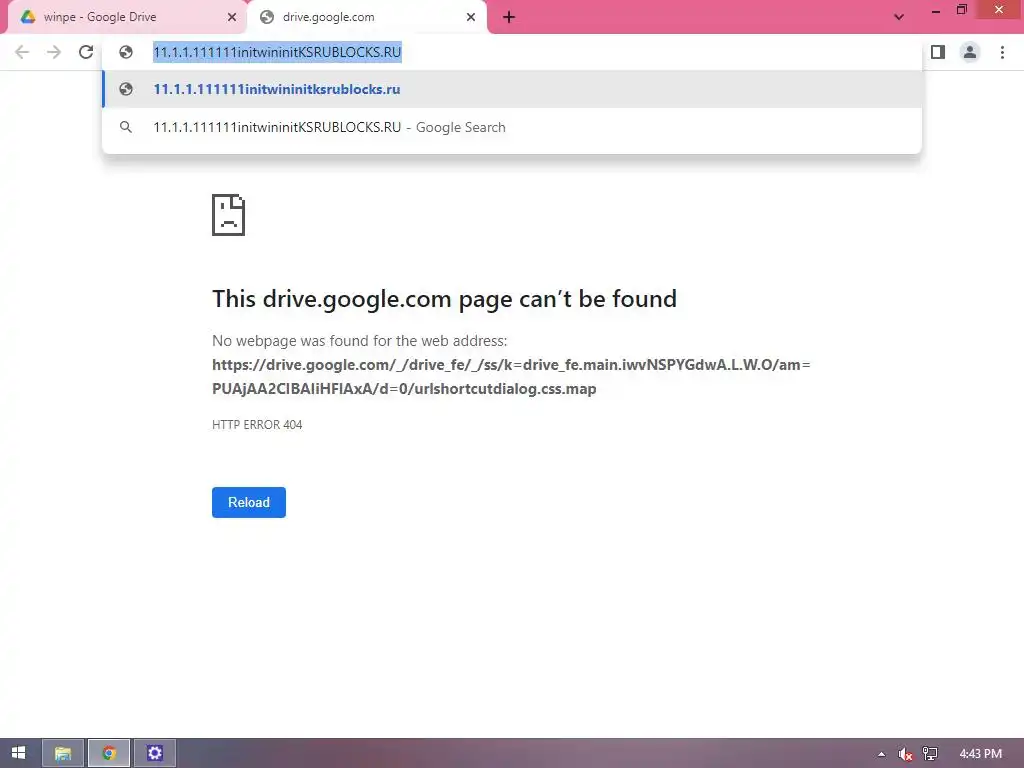This screenshot has height=768, width=1024.
Task: Open a new tab with the plus icon
Action: [x=509, y=17]
